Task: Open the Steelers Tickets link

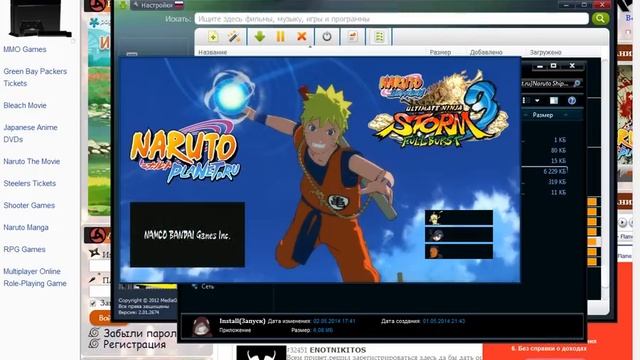Action: pyautogui.click(x=30, y=184)
